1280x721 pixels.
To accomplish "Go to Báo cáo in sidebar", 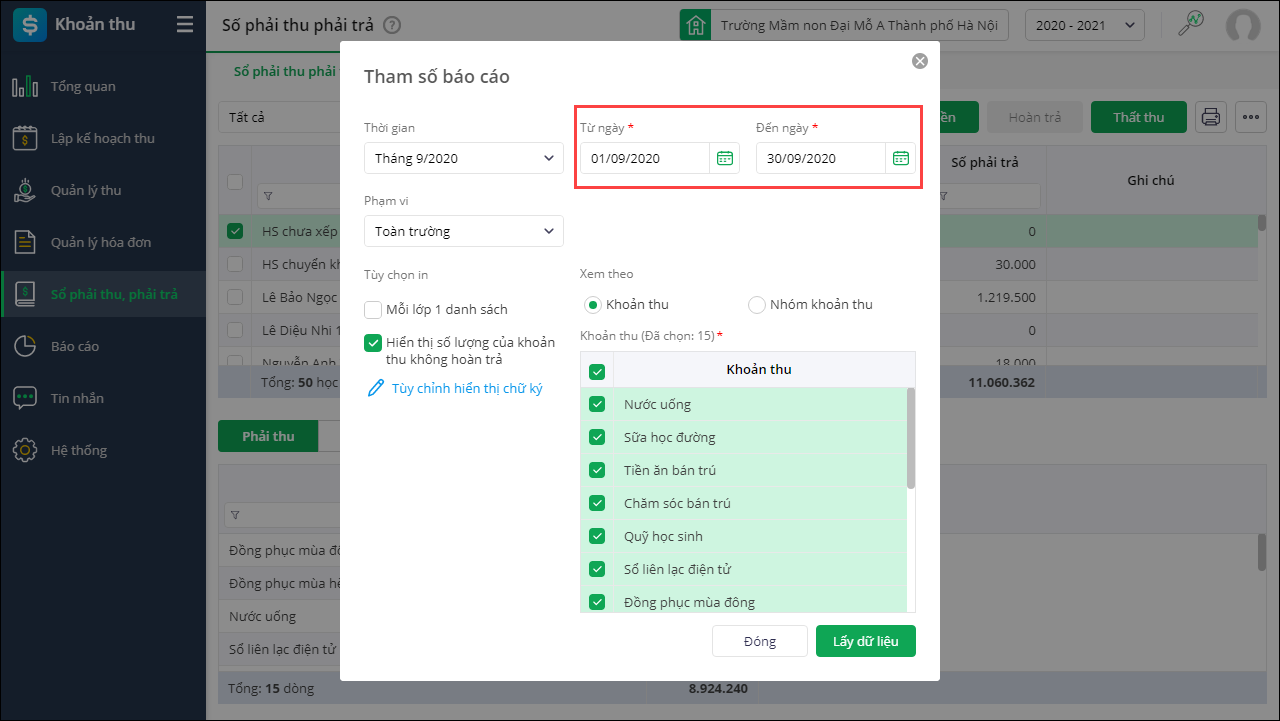I will [75, 346].
